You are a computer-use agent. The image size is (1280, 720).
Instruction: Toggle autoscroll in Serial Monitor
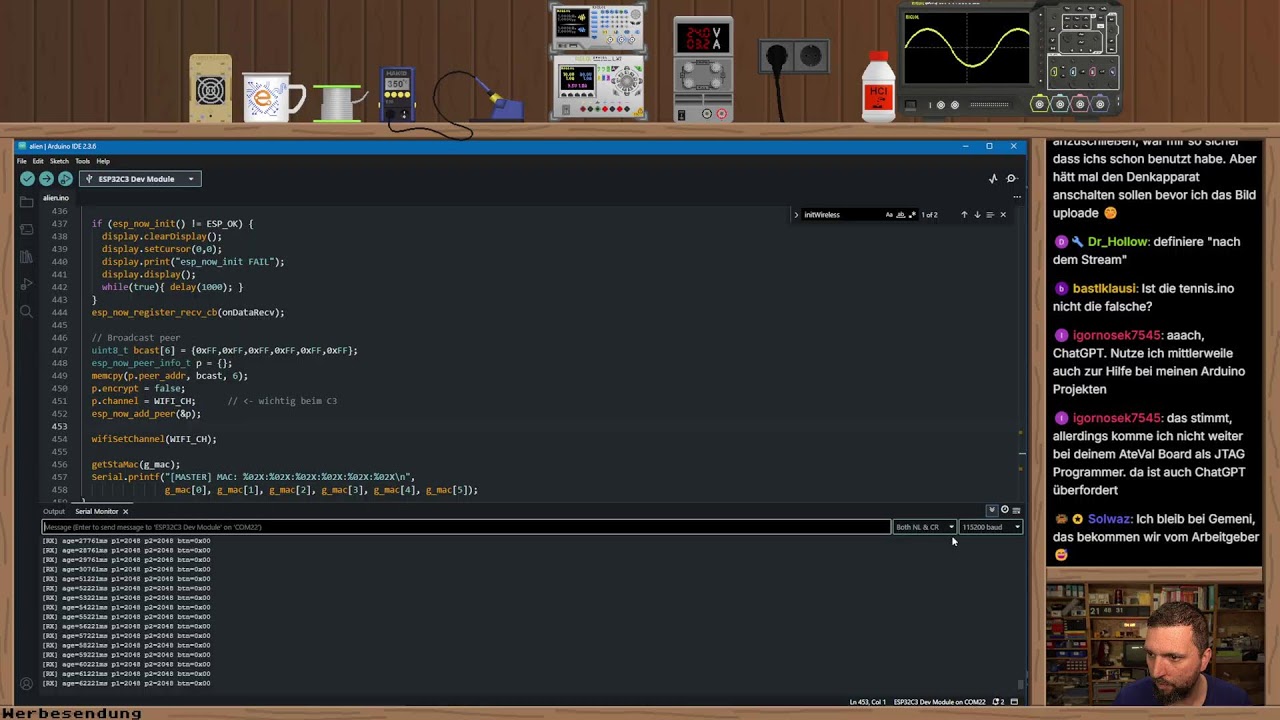(x=992, y=510)
